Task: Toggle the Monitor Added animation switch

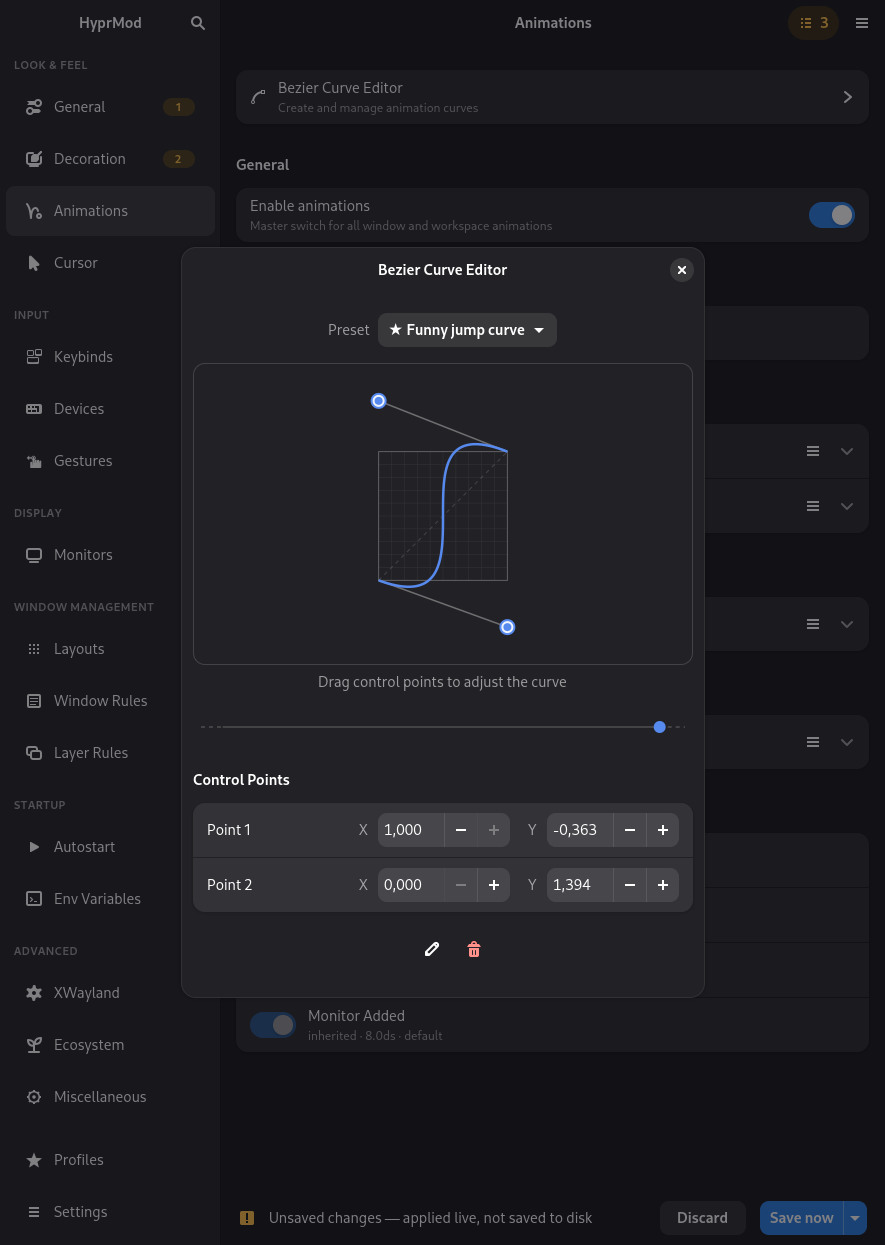Action: tap(272, 1025)
